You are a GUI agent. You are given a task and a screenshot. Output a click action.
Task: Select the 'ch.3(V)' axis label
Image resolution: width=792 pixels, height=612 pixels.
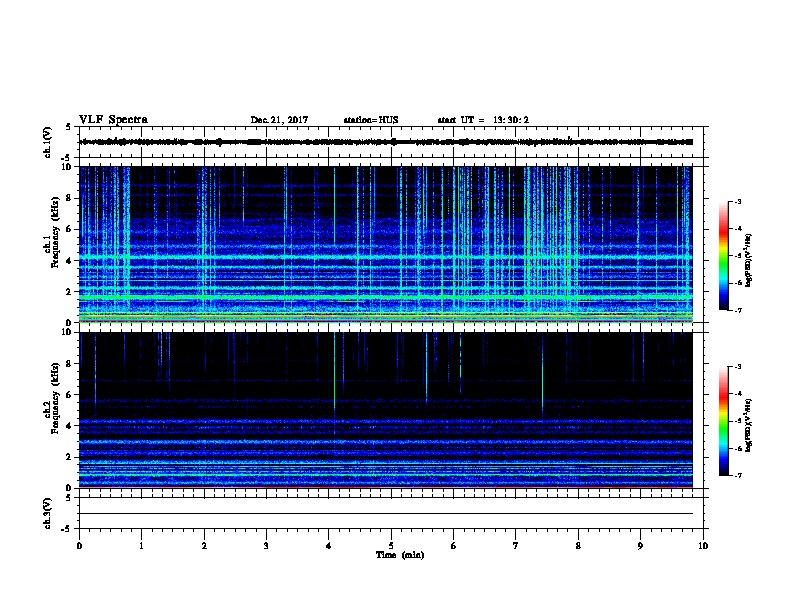click(x=48, y=513)
